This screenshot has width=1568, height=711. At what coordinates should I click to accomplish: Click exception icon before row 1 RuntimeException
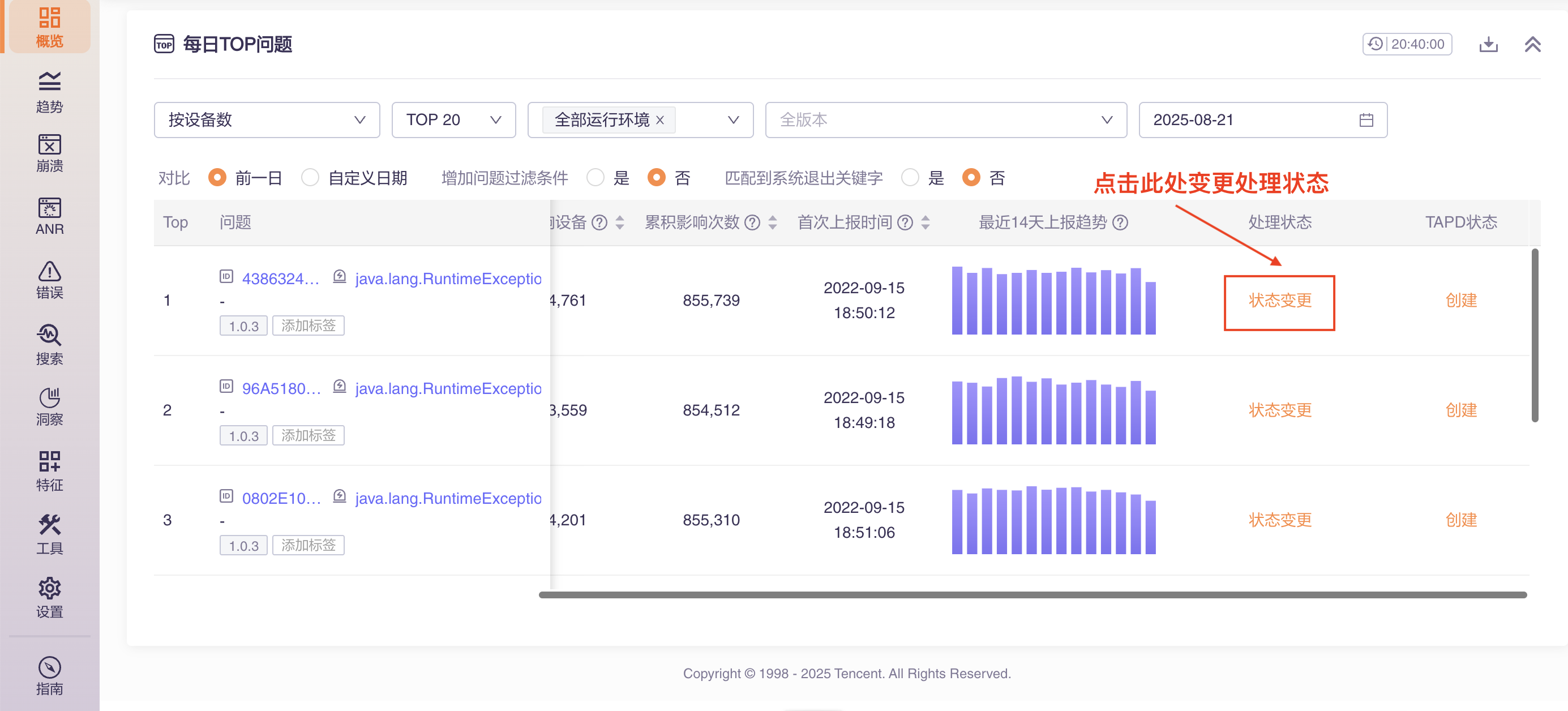[340, 277]
